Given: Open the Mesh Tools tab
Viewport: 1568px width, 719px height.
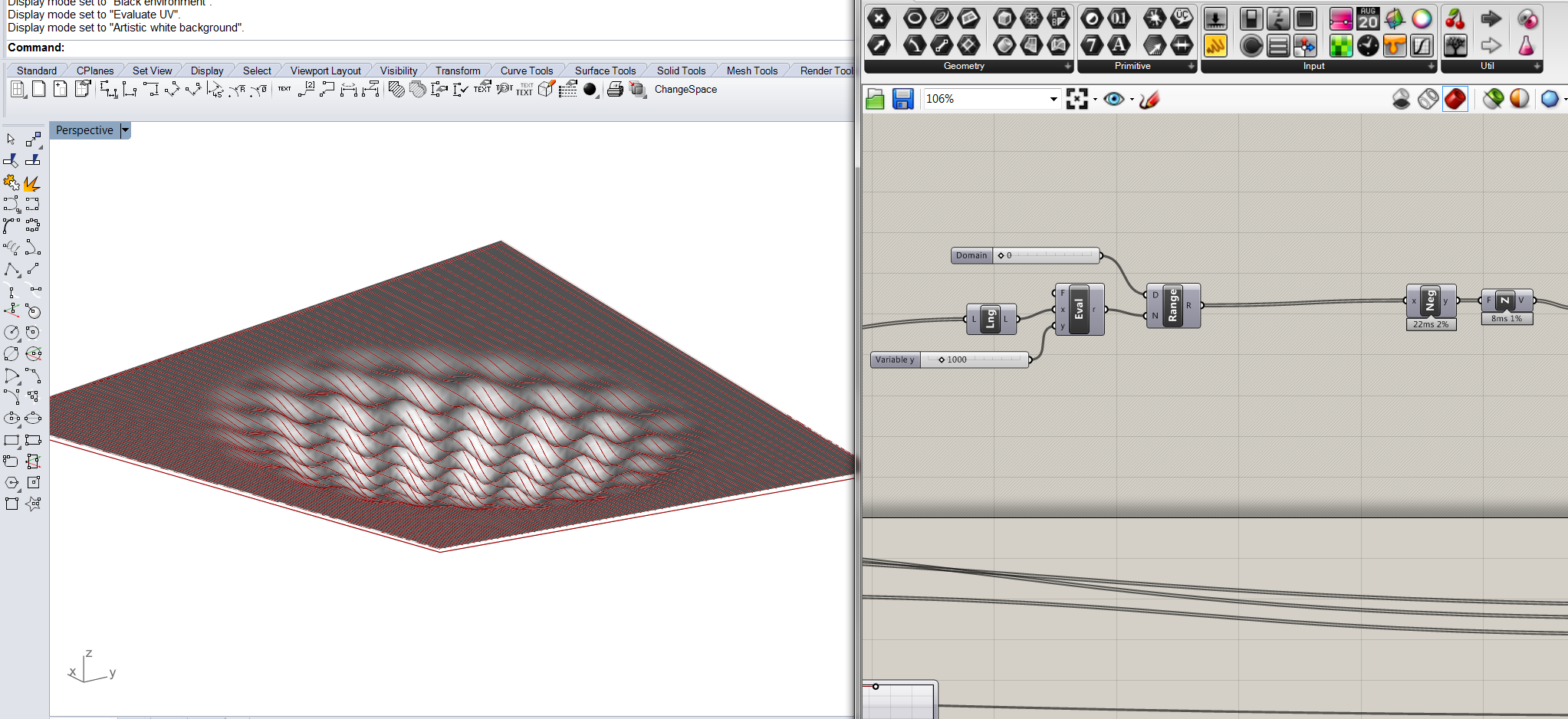Looking at the screenshot, I should click(752, 71).
